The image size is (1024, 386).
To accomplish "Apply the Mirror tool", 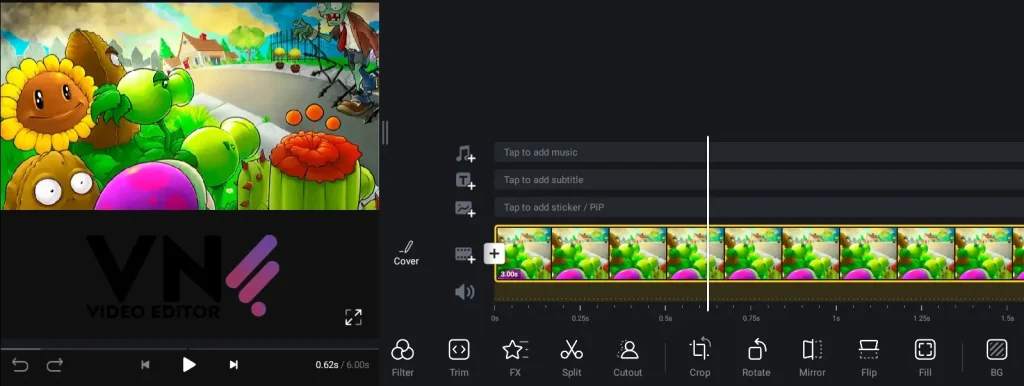I will click(x=812, y=357).
